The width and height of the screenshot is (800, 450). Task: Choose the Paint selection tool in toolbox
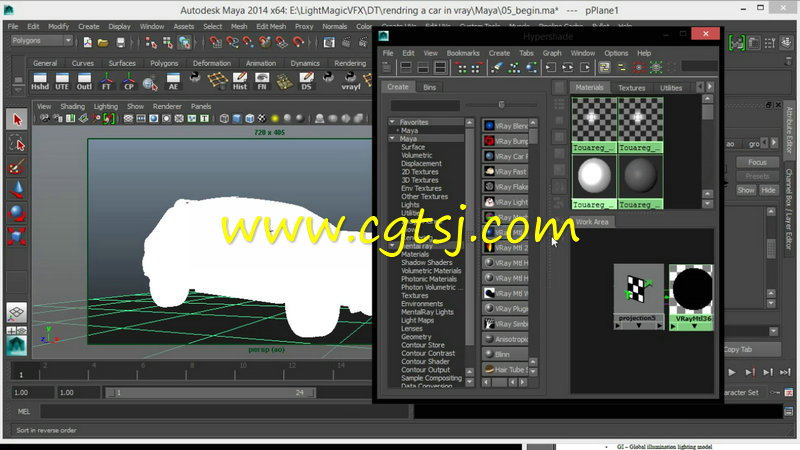(17, 167)
